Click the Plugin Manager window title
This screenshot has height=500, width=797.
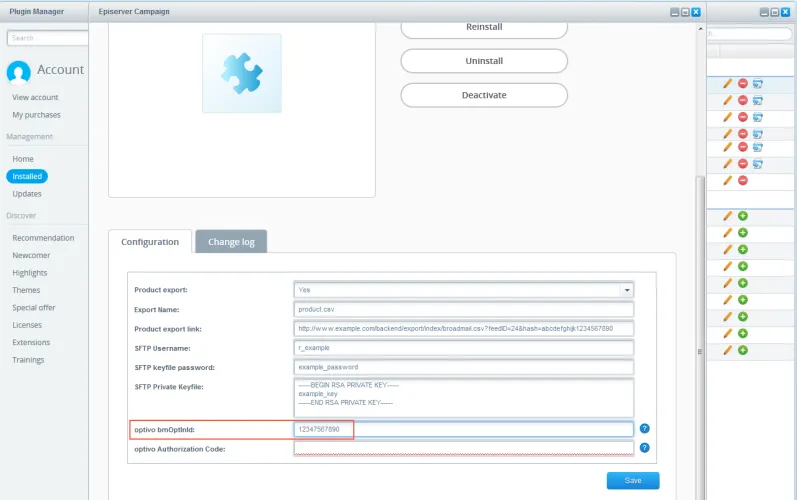coord(37,11)
